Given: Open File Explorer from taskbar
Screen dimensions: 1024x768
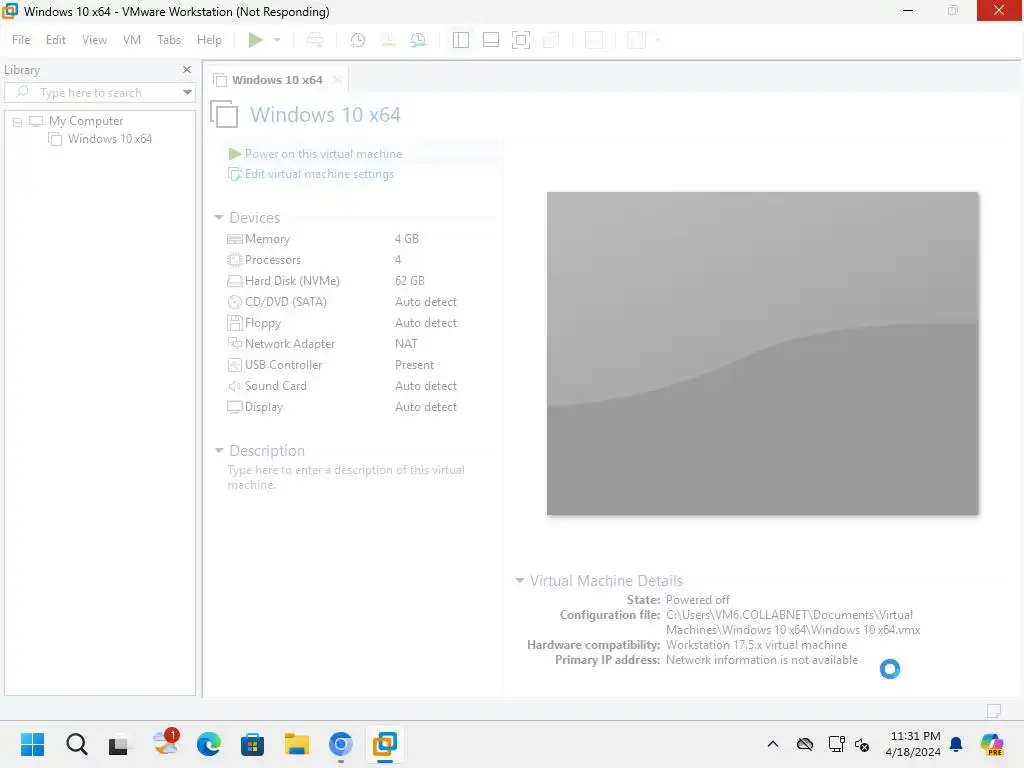Looking at the screenshot, I should click(296, 744).
